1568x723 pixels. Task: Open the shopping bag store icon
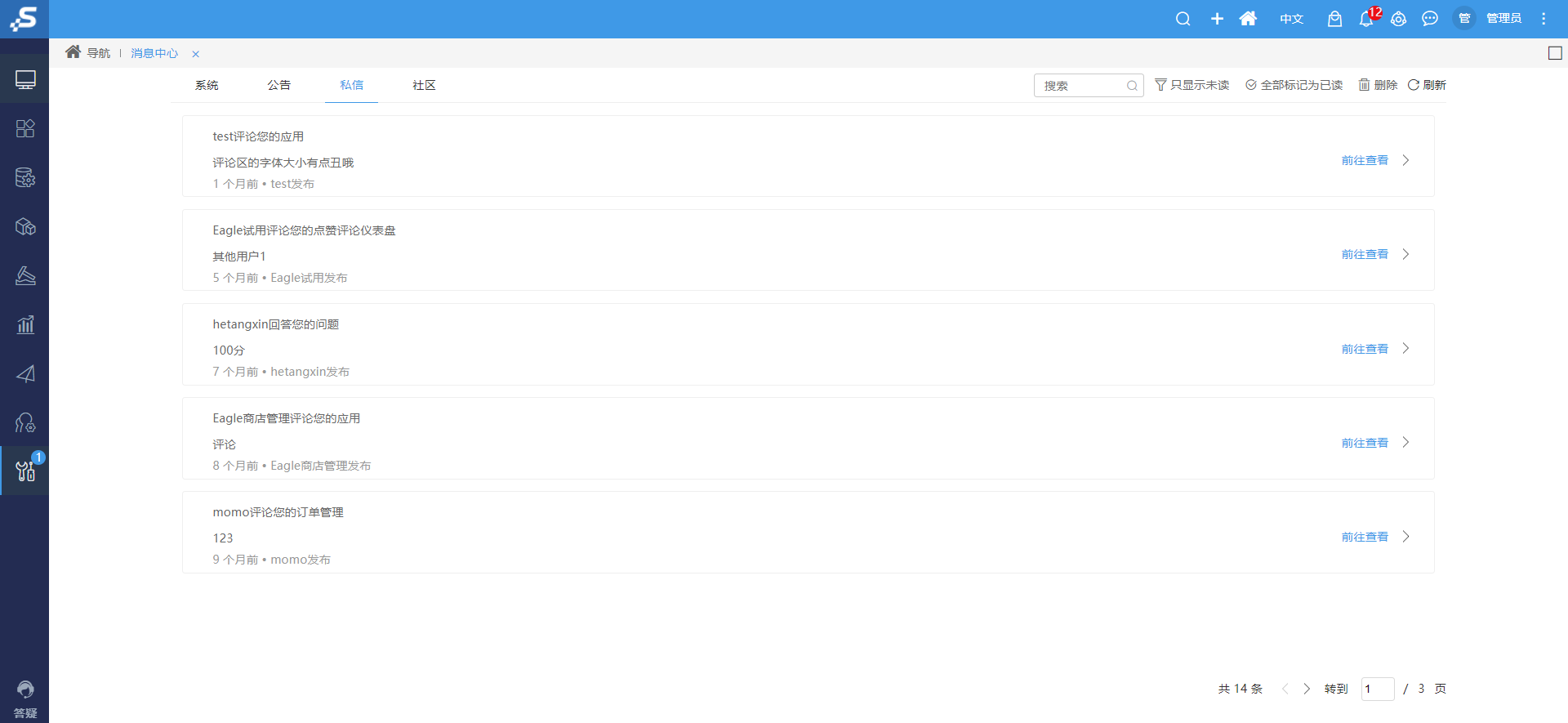pos(1334,19)
